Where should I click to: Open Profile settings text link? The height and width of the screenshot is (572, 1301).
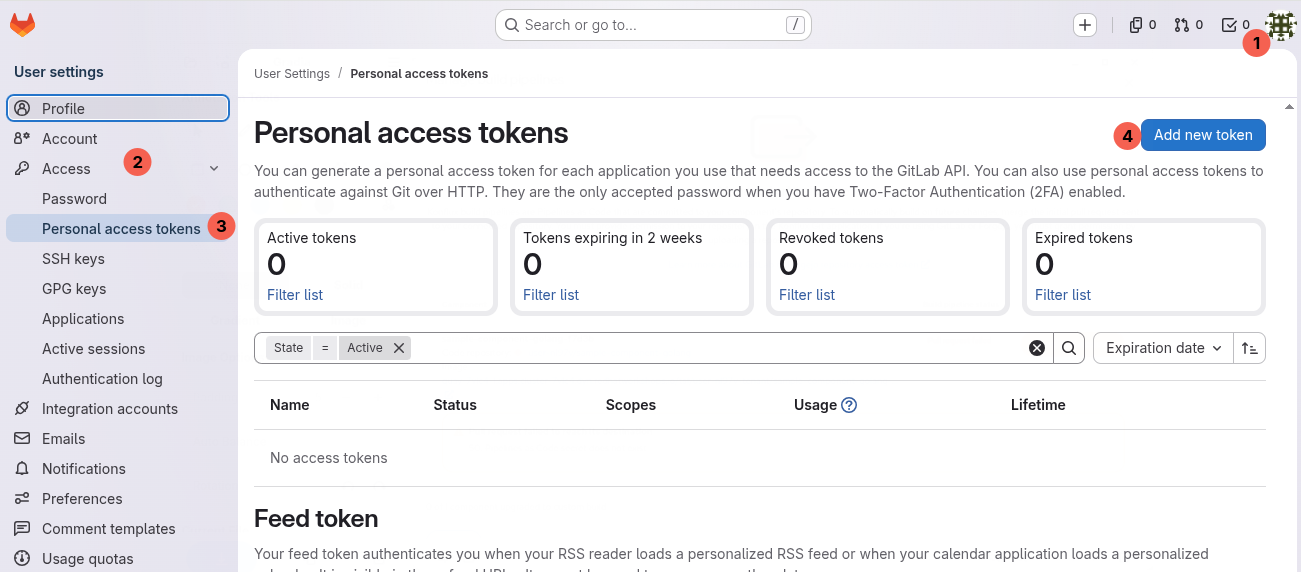coord(63,108)
